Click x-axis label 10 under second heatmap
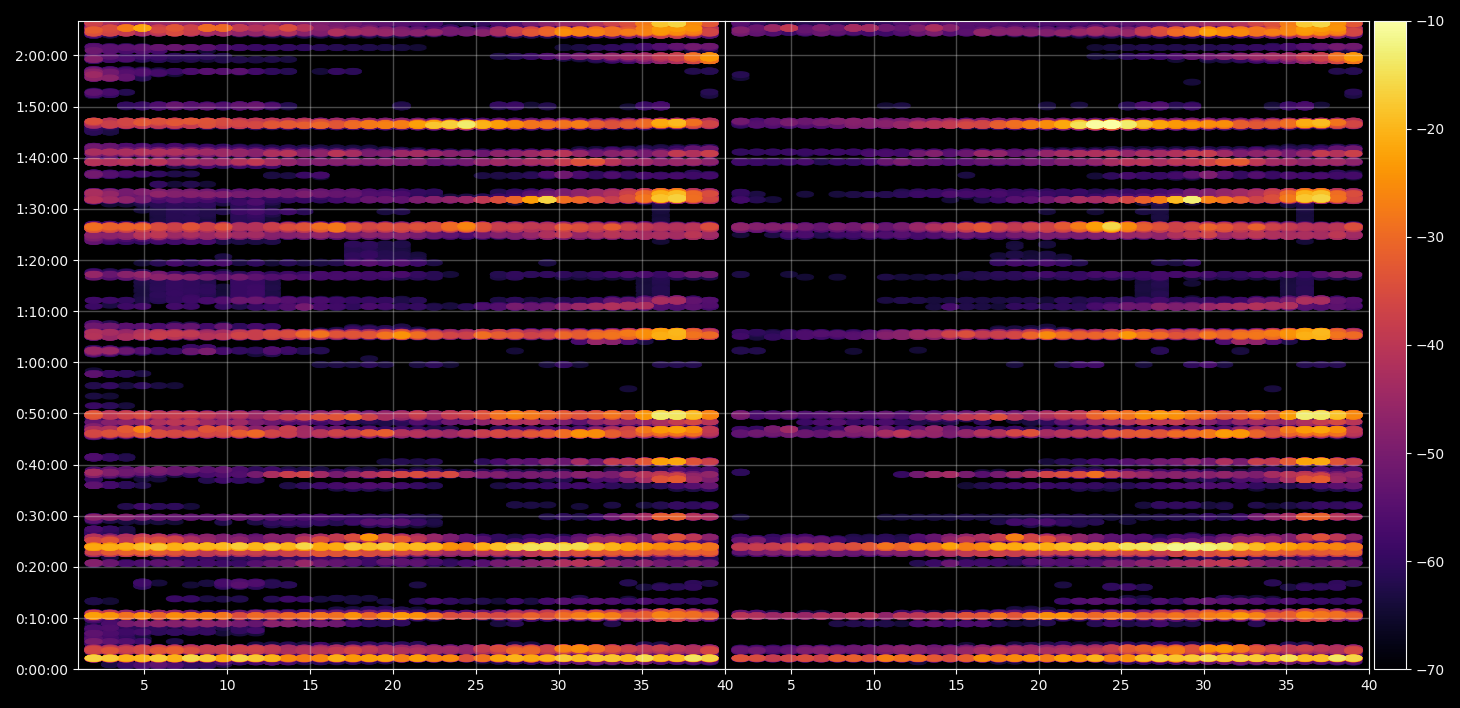This screenshot has height=708, width=1460. pyautogui.click(x=874, y=685)
